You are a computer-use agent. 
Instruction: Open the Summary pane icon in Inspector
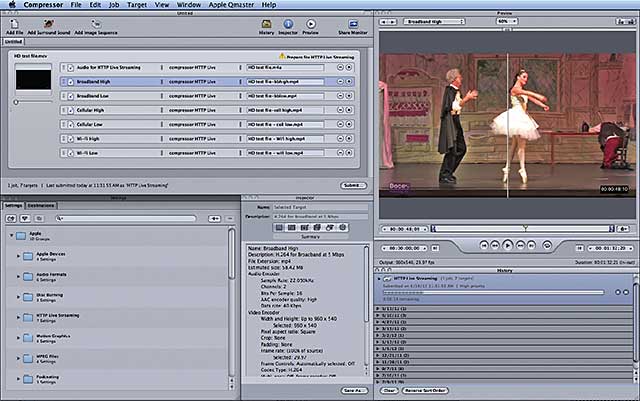coord(279,227)
